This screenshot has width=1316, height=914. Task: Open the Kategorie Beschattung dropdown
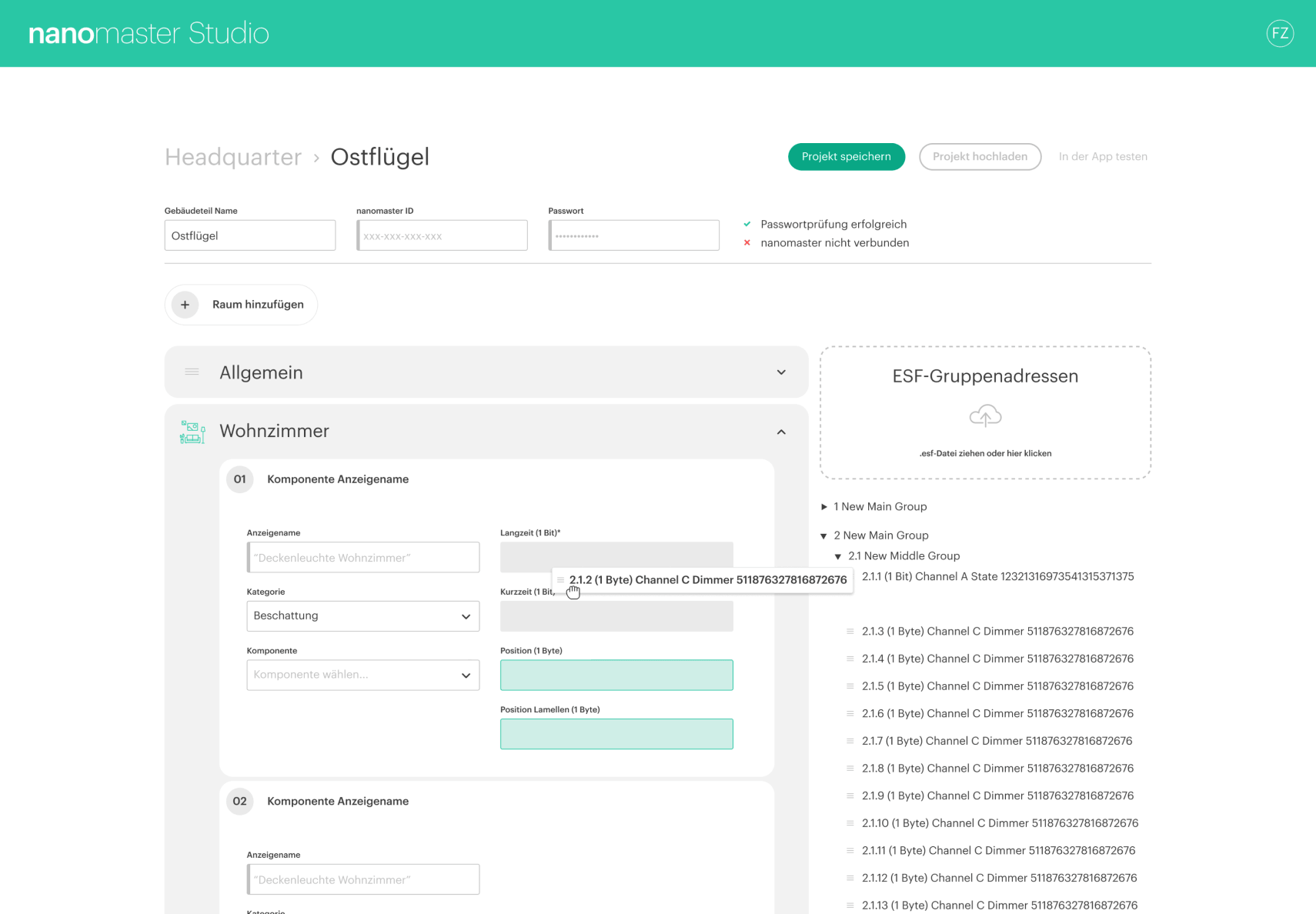363,616
